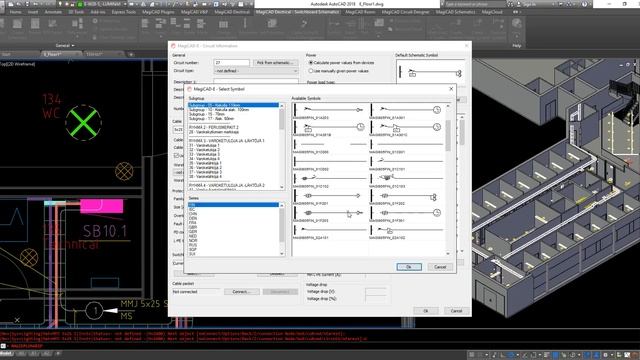The image size is (640, 360).
Task: Choose fuse symbol 01F301 ending in clock
Action: pyautogui.click(x=407, y=214)
